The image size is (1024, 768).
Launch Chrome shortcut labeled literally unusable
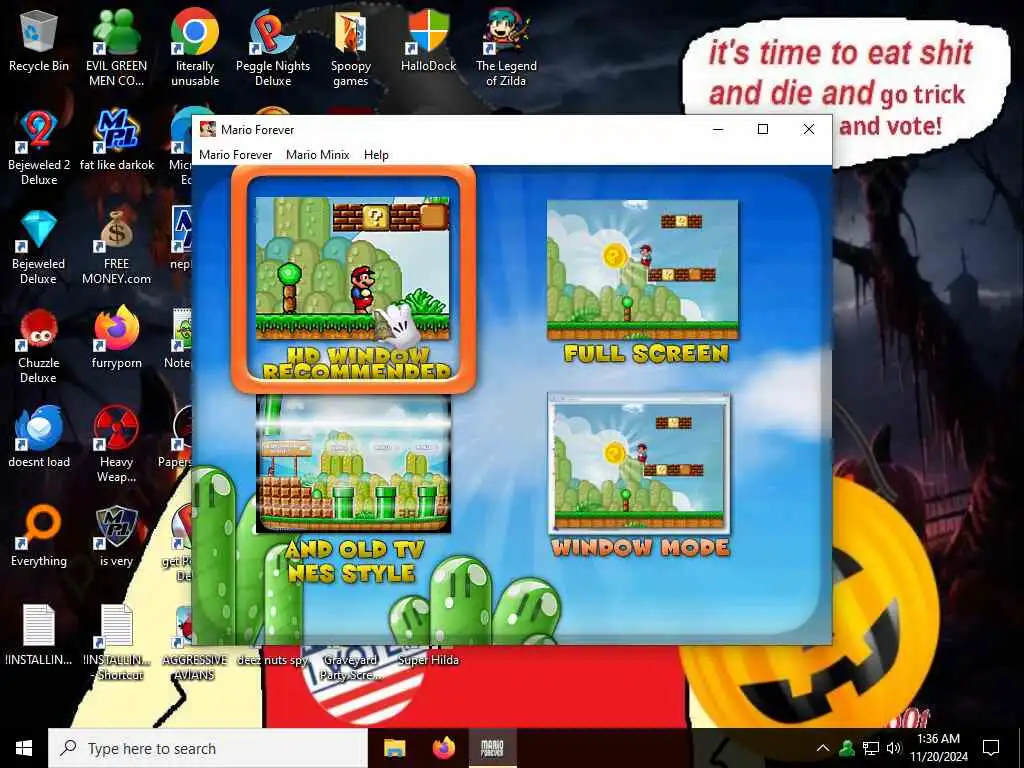(195, 49)
